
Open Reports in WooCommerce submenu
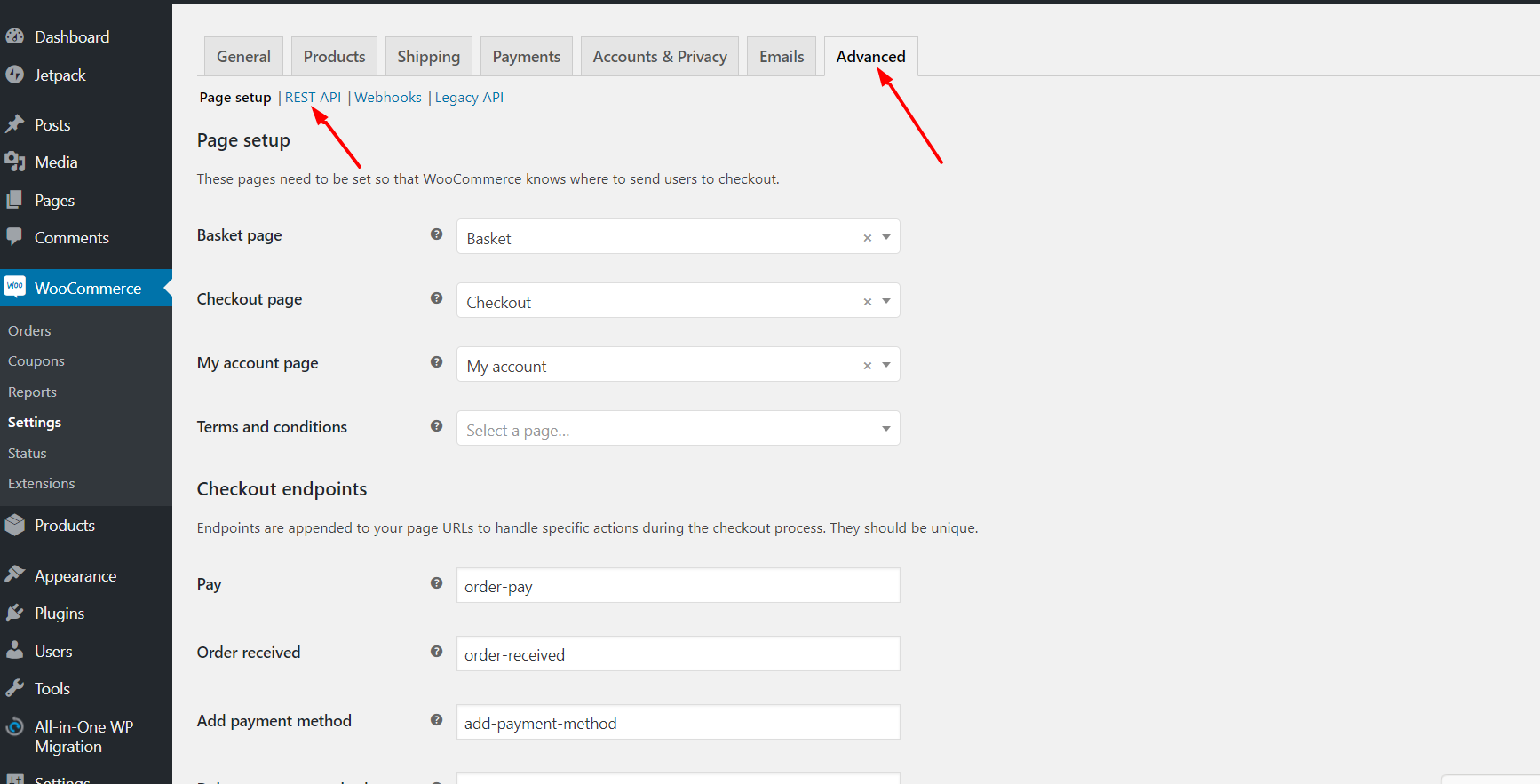click(32, 392)
